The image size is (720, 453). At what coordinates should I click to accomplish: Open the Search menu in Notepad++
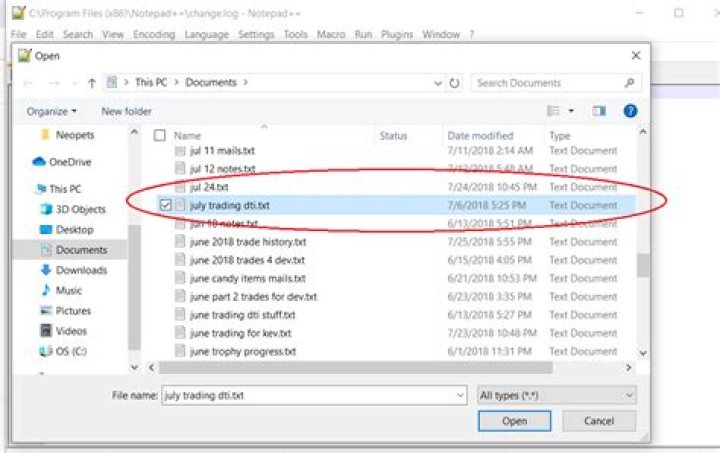pyautogui.click(x=78, y=34)
